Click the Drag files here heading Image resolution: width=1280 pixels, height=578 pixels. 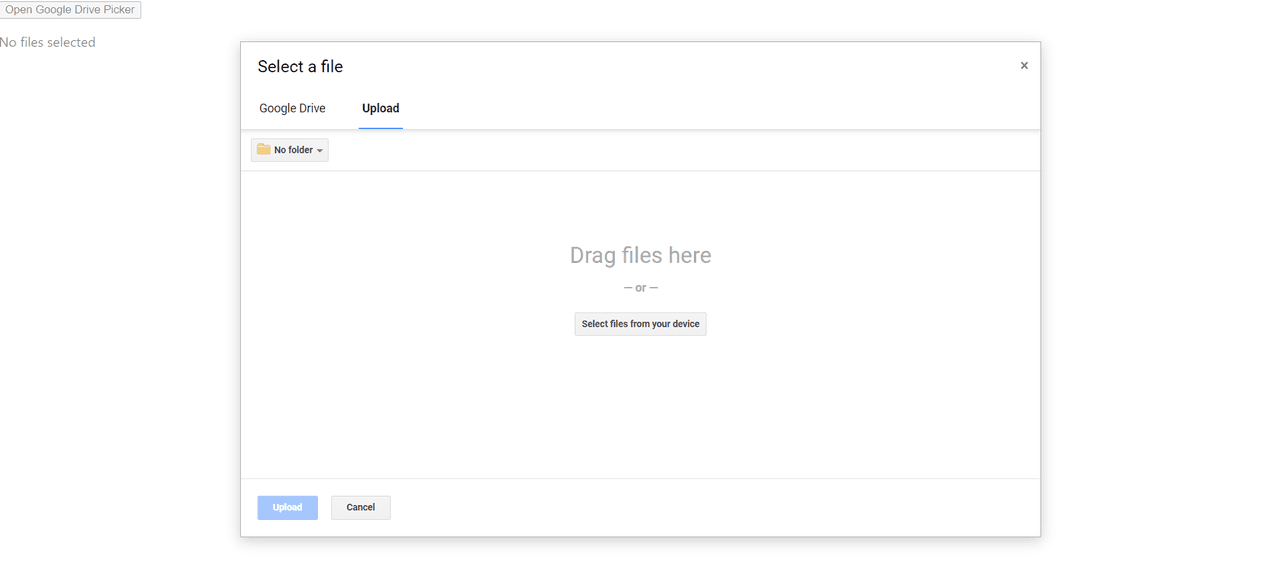(x=640, y=256)
